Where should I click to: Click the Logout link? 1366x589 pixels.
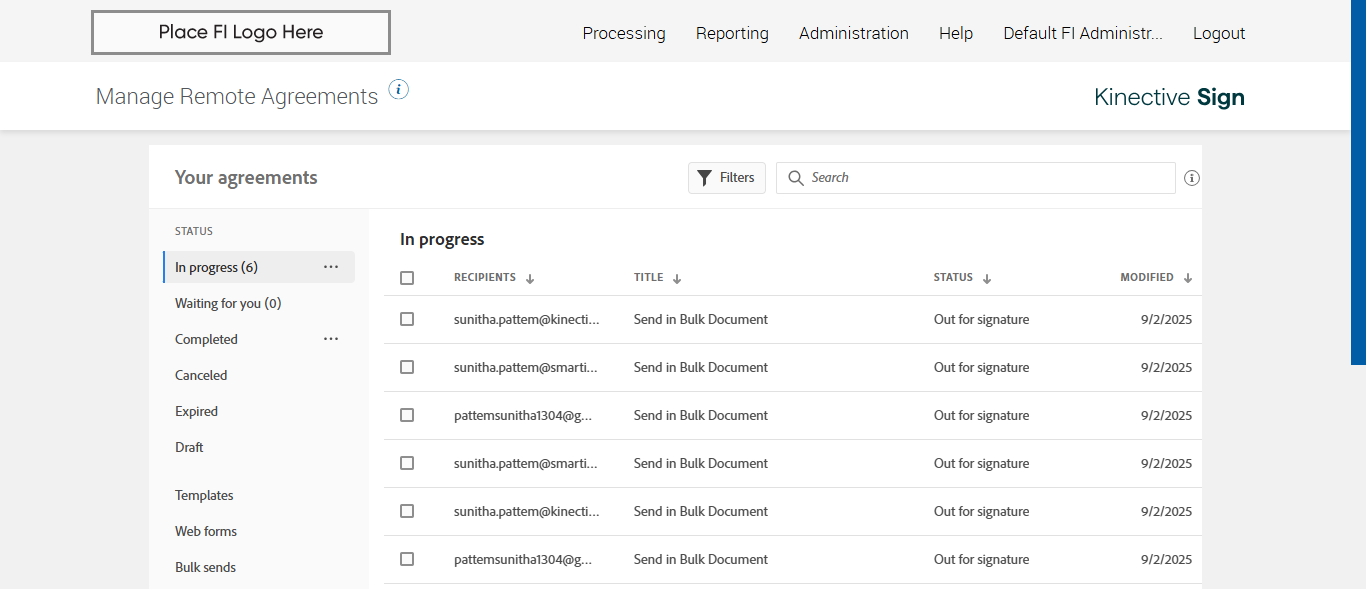1218,33
